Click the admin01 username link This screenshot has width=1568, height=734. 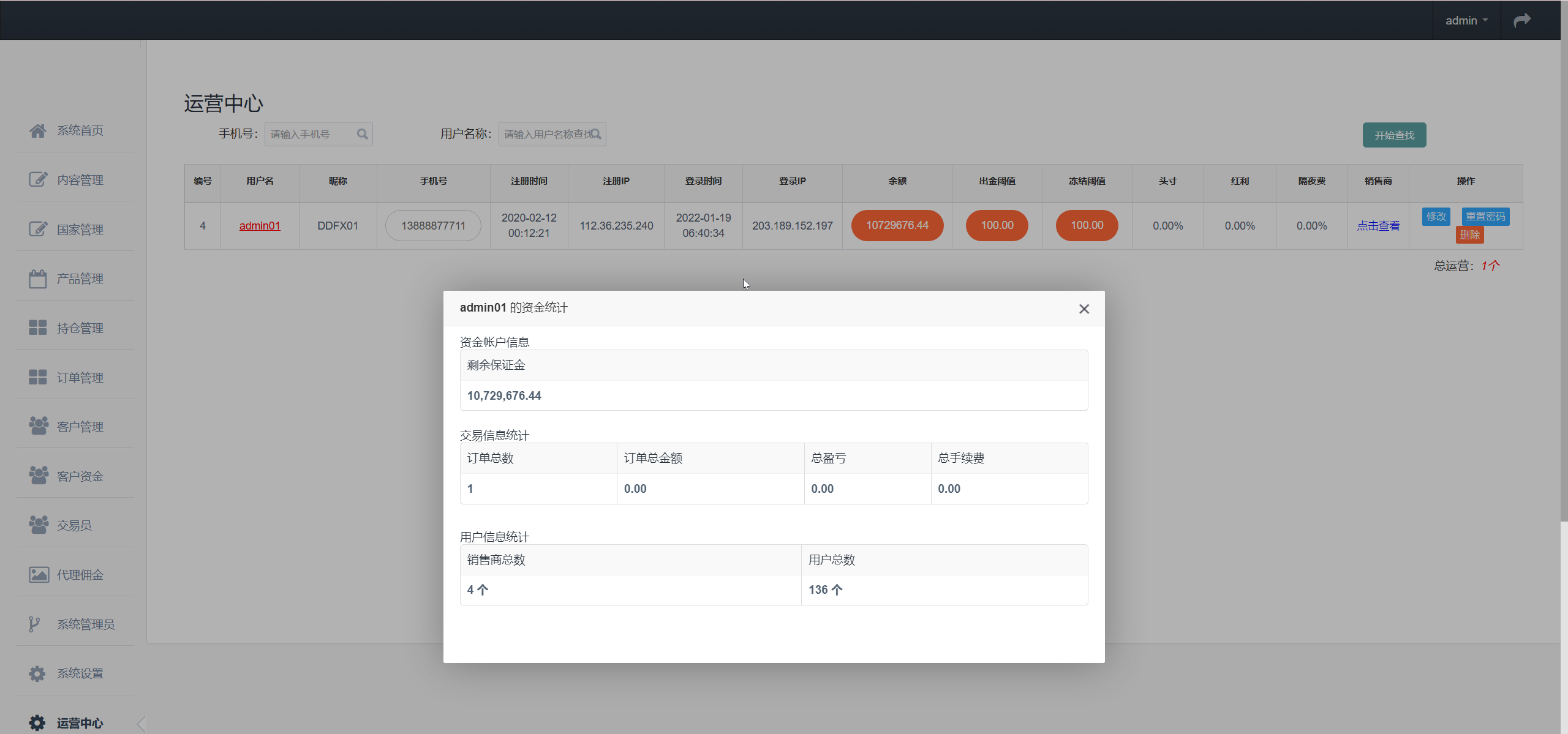[x=260, y=225]
